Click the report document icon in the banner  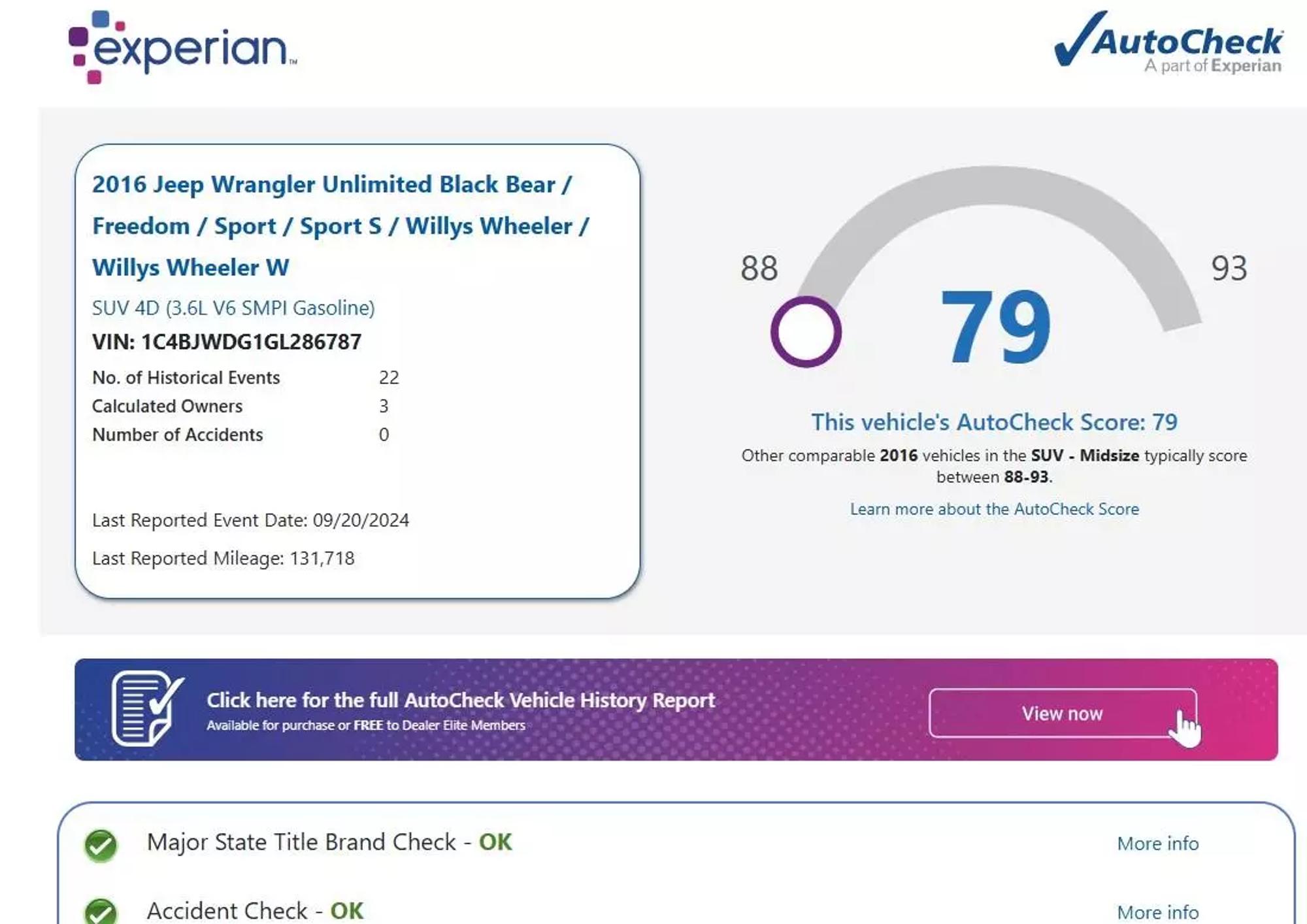tap(148, 708)
